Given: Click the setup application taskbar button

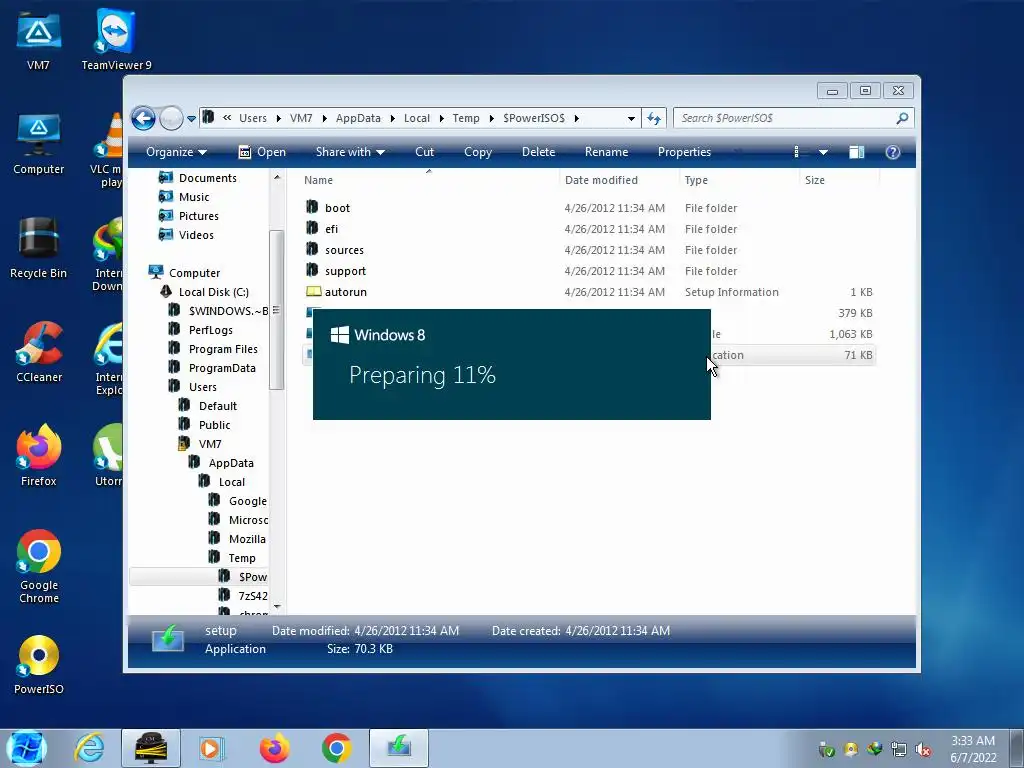Looking at the screenshot, I should (399, 748).
